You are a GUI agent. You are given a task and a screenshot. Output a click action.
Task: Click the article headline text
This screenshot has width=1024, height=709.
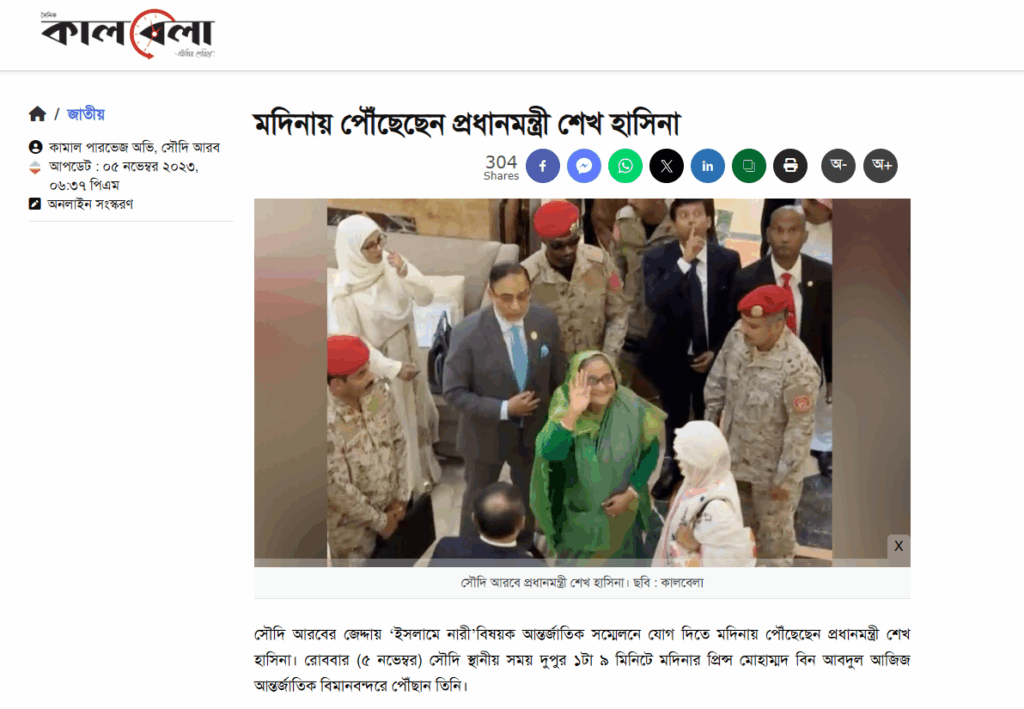pyautogui.click(x=467, y=123)
